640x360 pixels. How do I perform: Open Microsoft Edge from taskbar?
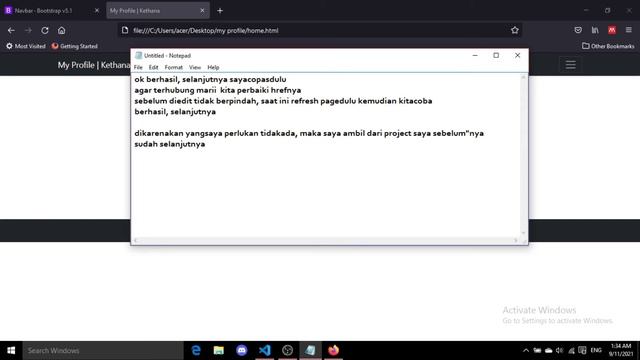point(196,351)
